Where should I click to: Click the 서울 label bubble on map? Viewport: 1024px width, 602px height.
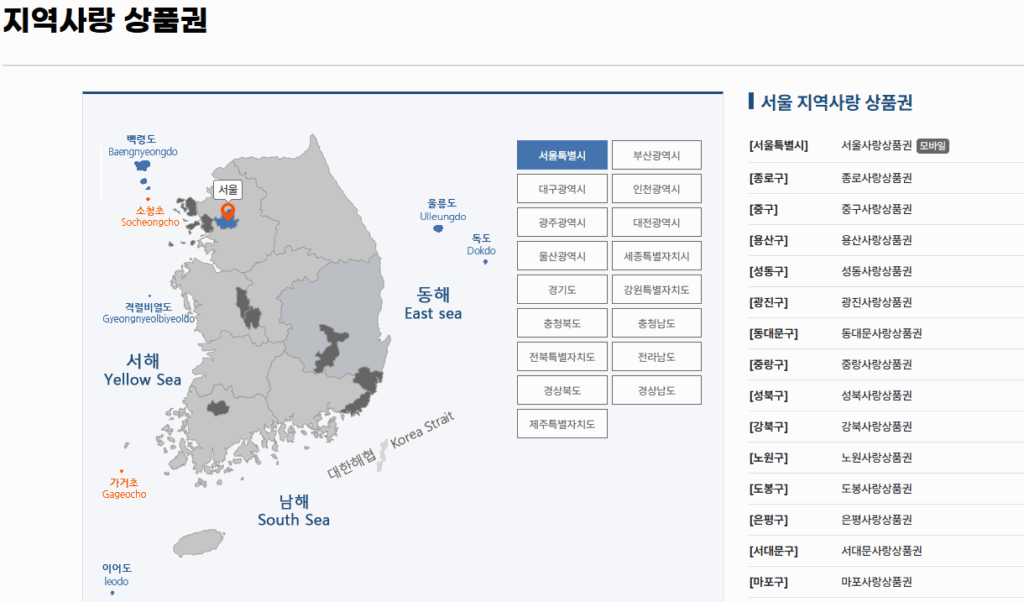tap(228, 190)
